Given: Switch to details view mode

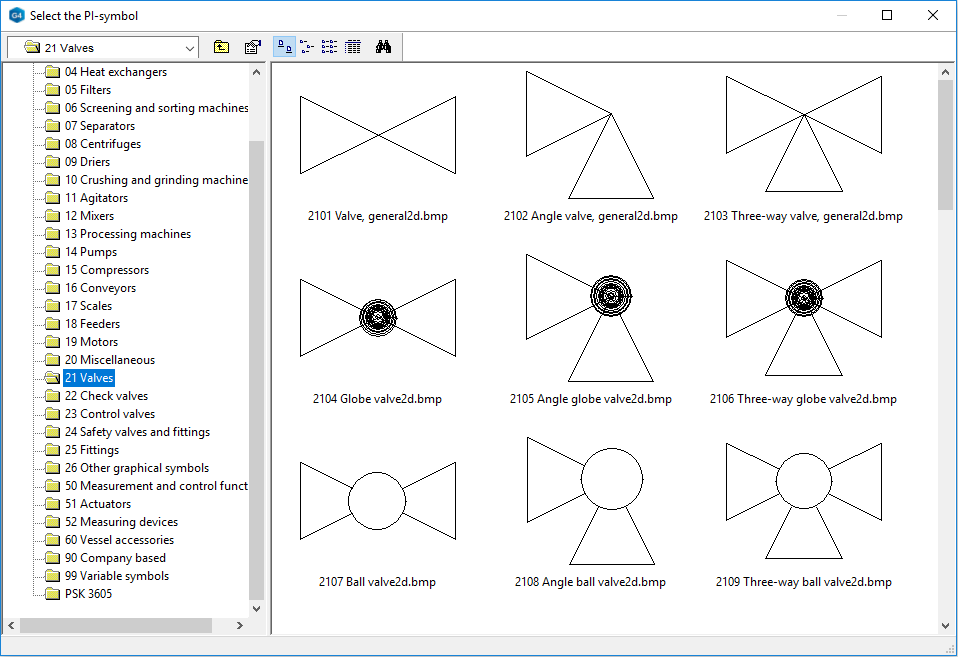Looking at the screenshot, I should tap(352, 47).
